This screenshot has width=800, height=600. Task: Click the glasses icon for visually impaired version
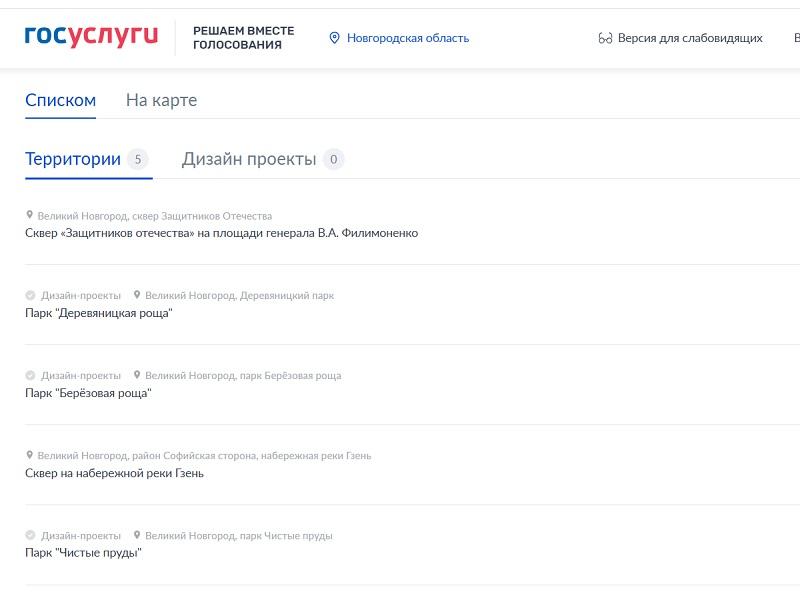[x=605, y=38]
